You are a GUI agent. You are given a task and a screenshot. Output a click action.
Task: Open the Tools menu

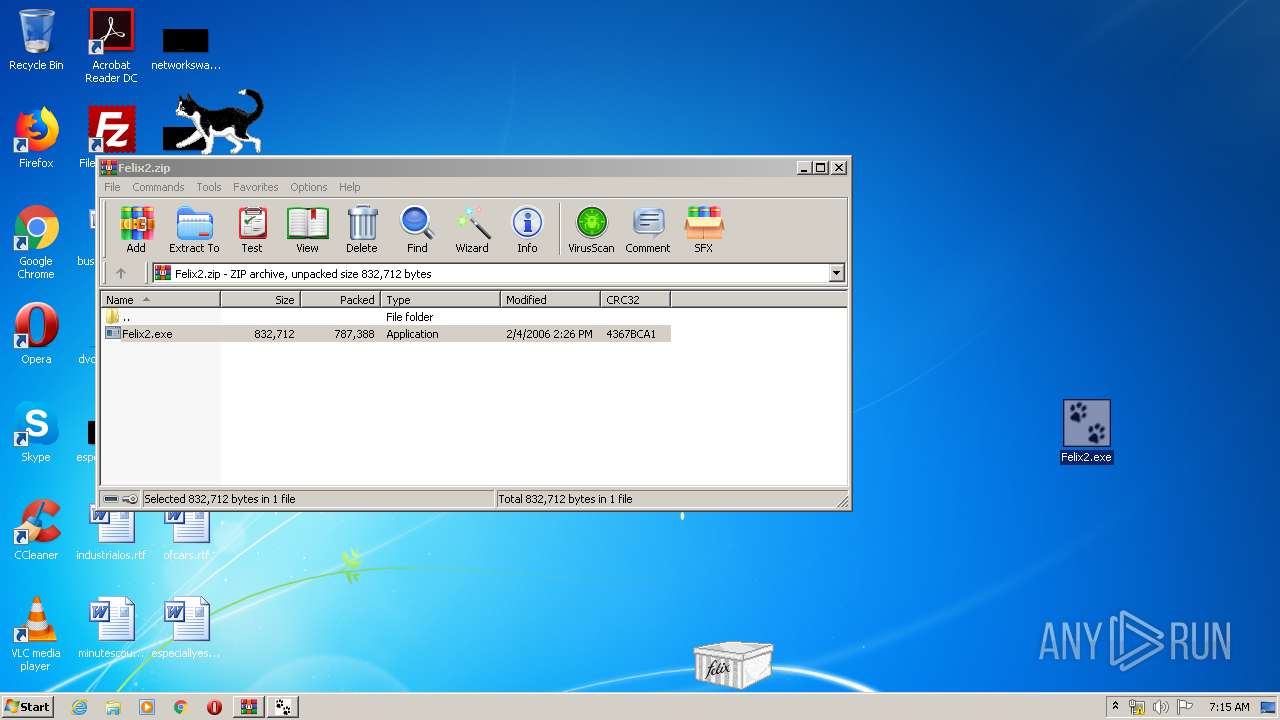pyautogui.click(x=209, y=187)
